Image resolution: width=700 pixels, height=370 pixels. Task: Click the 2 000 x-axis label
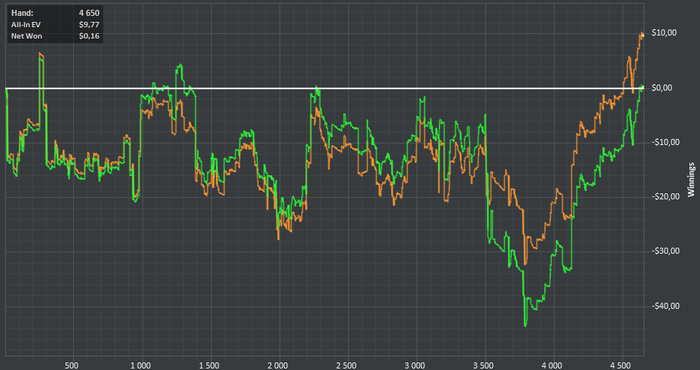278,365
